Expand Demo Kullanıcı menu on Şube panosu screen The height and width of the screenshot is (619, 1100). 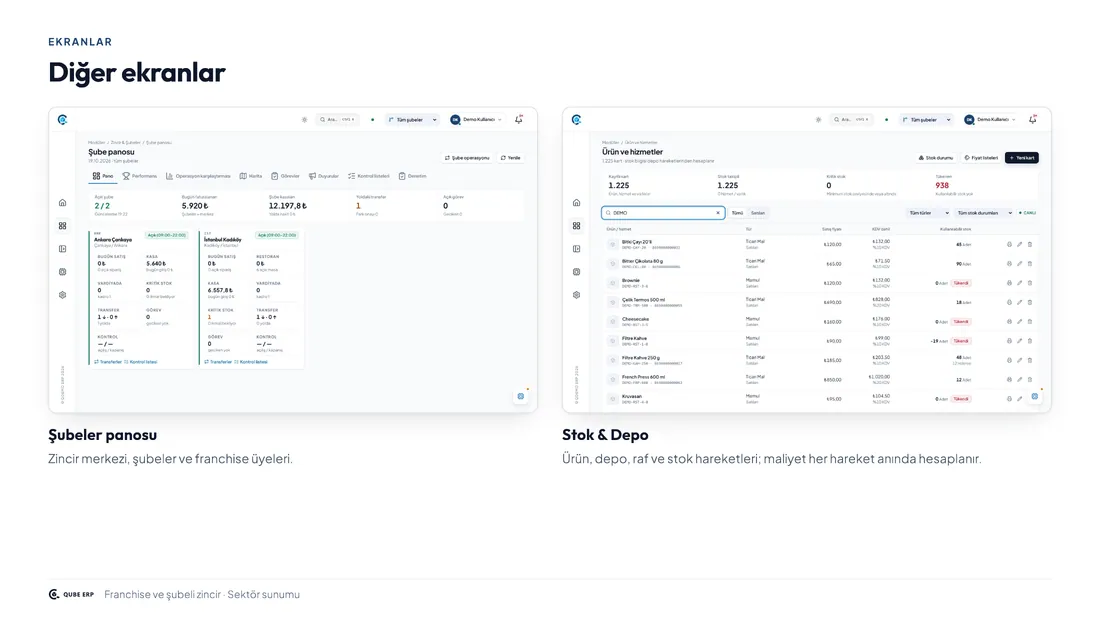(476, 119)
